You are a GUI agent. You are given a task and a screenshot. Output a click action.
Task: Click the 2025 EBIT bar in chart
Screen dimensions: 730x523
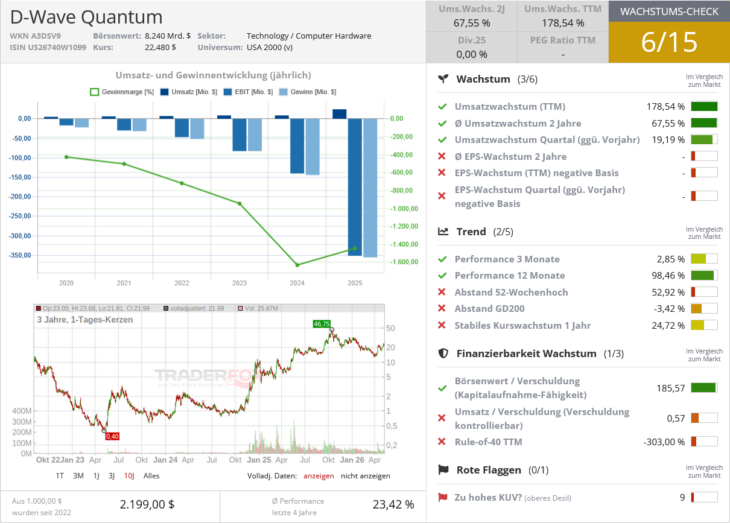click(355, 187)
